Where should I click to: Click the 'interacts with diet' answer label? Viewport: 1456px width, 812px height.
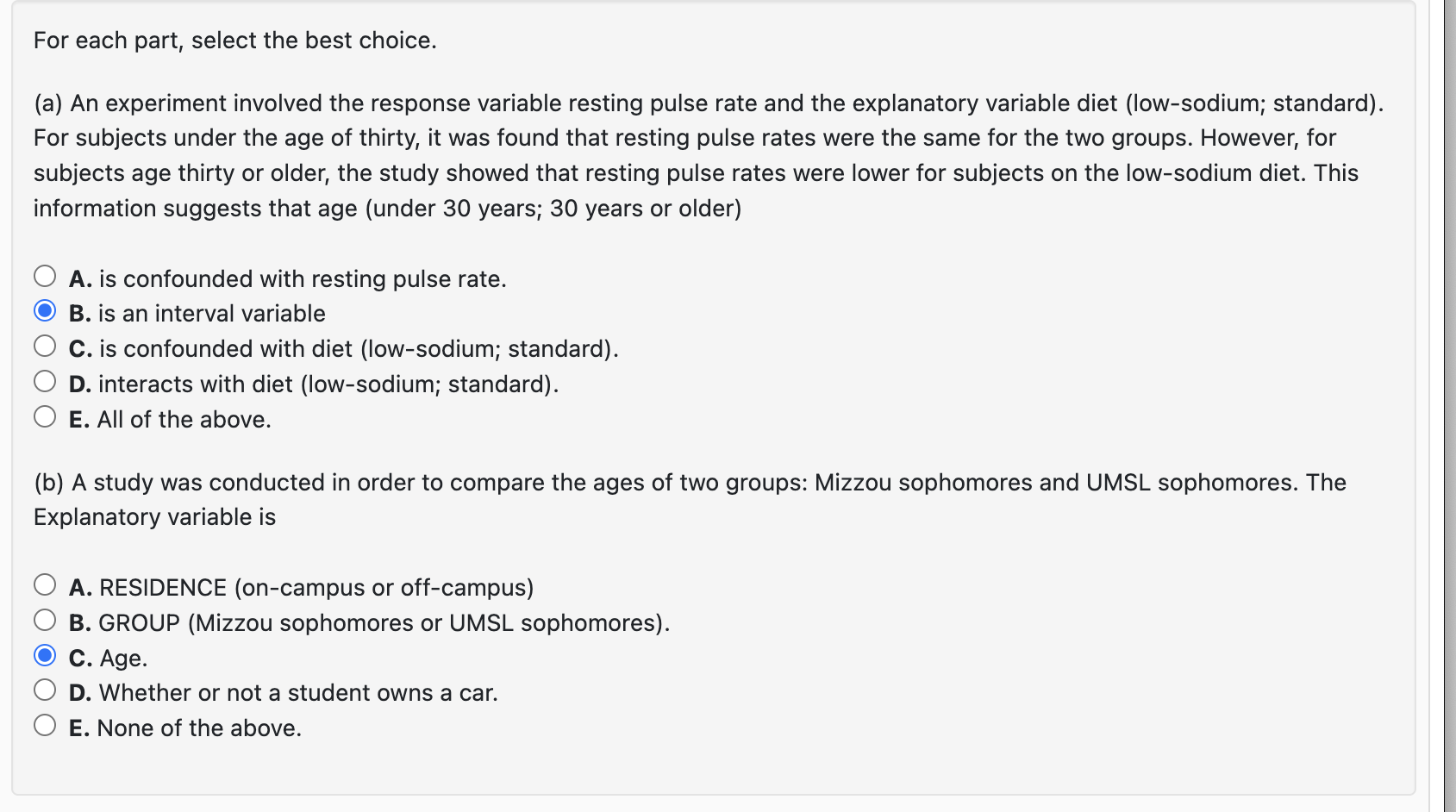pos(328,383)
